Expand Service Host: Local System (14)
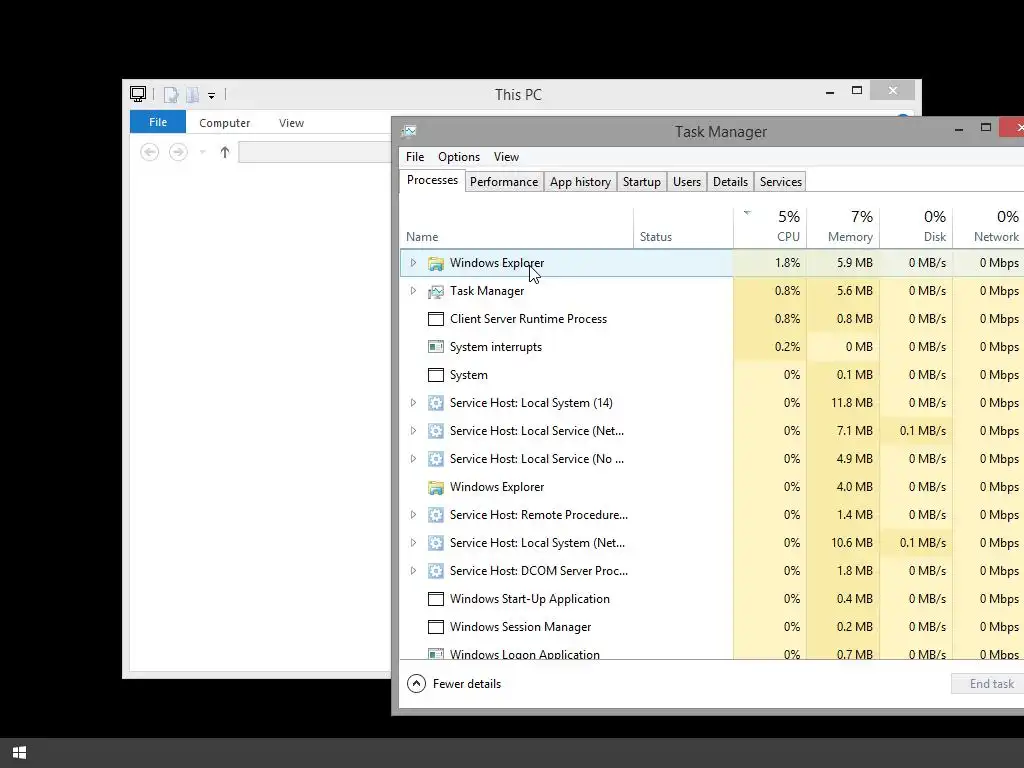The image size is (1024, 768). pyautogui.click(x=413, y=403)
